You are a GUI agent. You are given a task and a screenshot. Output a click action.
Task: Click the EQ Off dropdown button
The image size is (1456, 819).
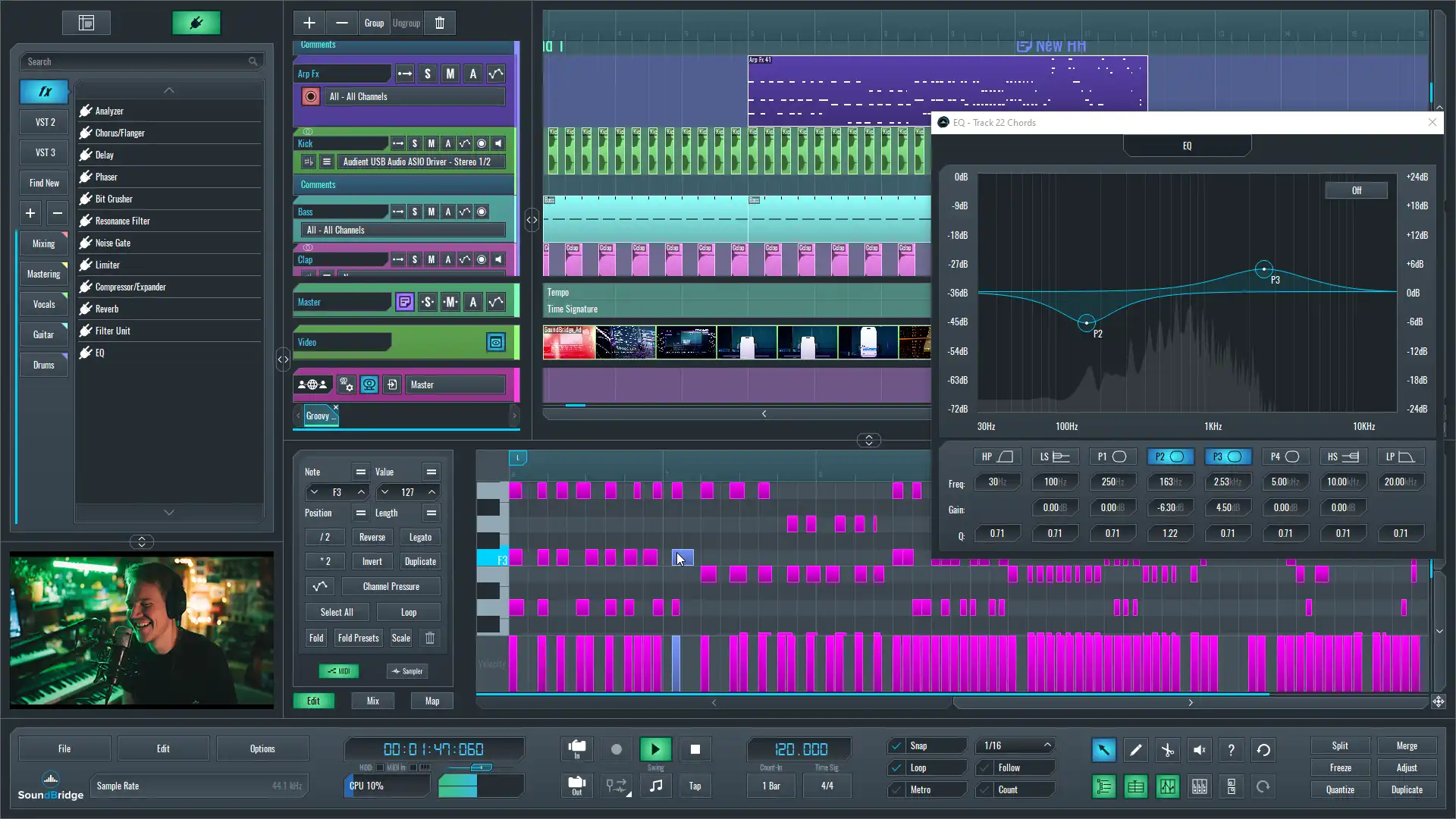tap(1356, 190)
